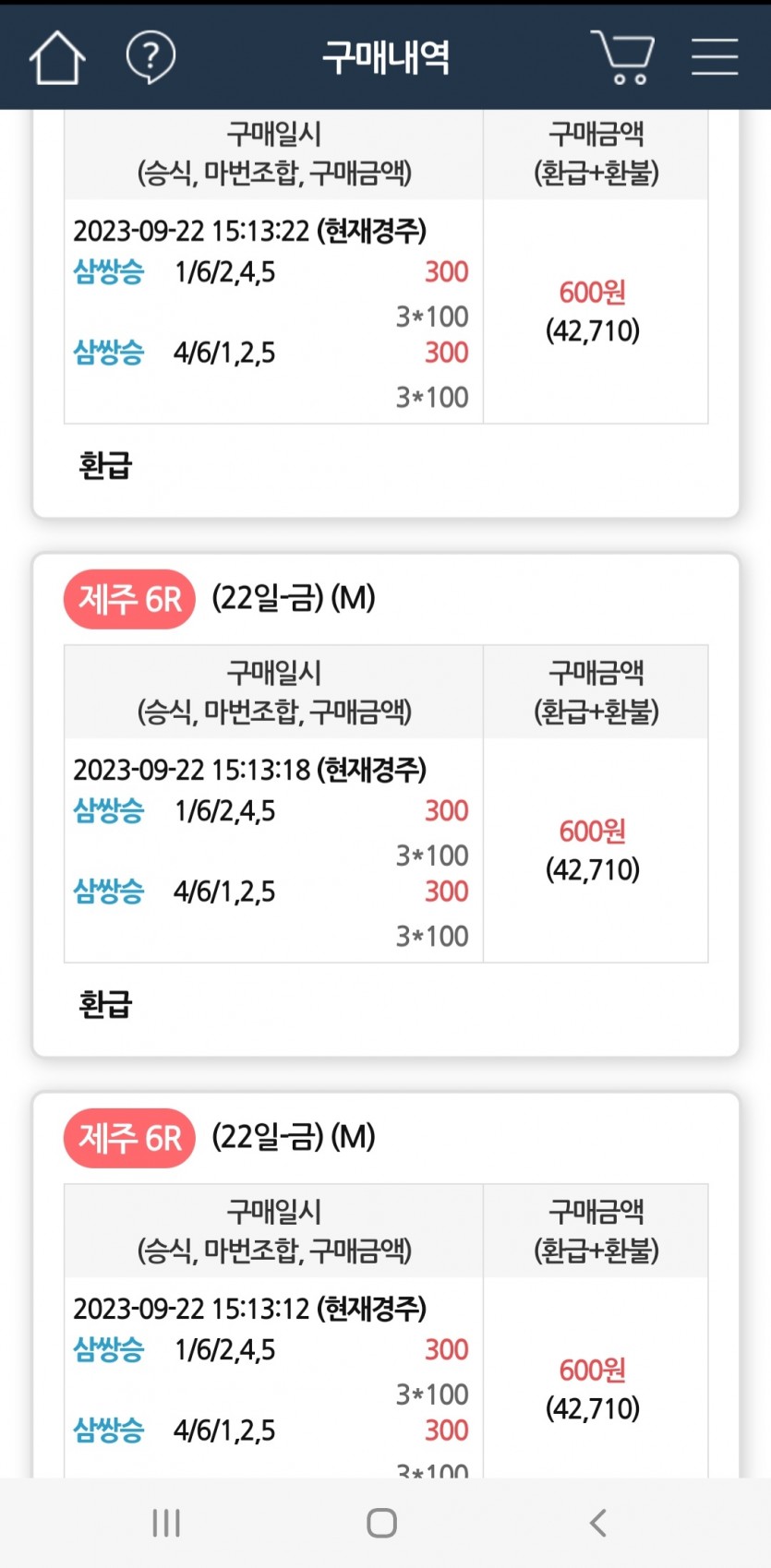Expand 환급 section in the second card

pyautogui.click(x=106, y=1004)
